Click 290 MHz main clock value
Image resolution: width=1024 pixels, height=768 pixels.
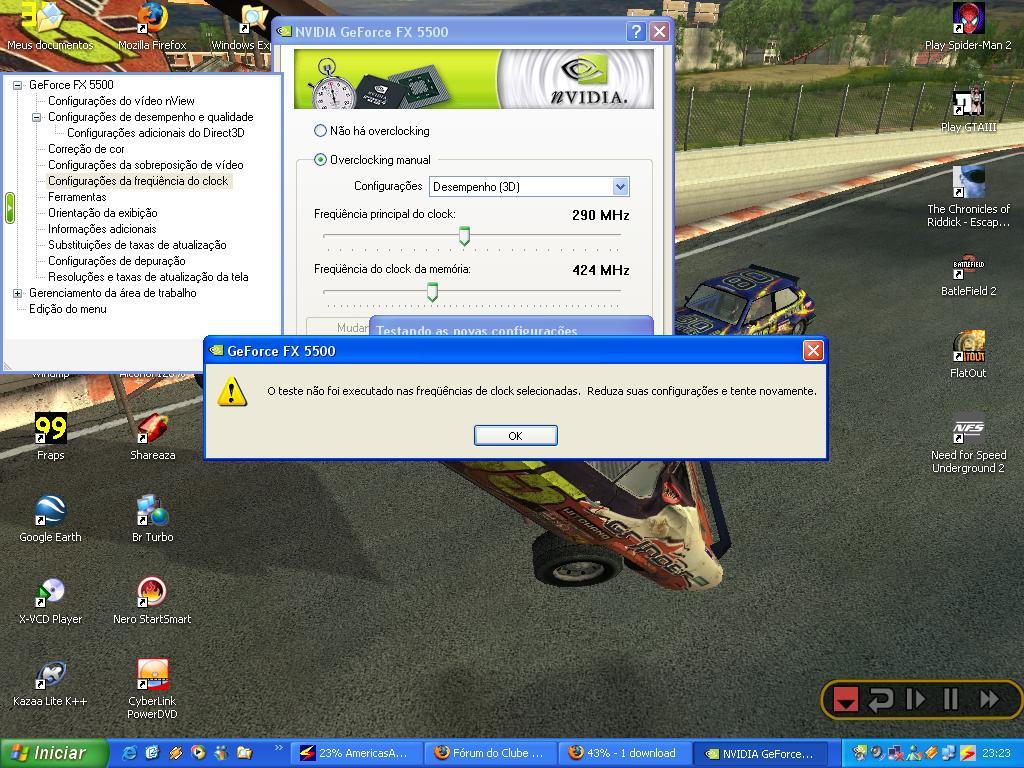click(600, 215)
